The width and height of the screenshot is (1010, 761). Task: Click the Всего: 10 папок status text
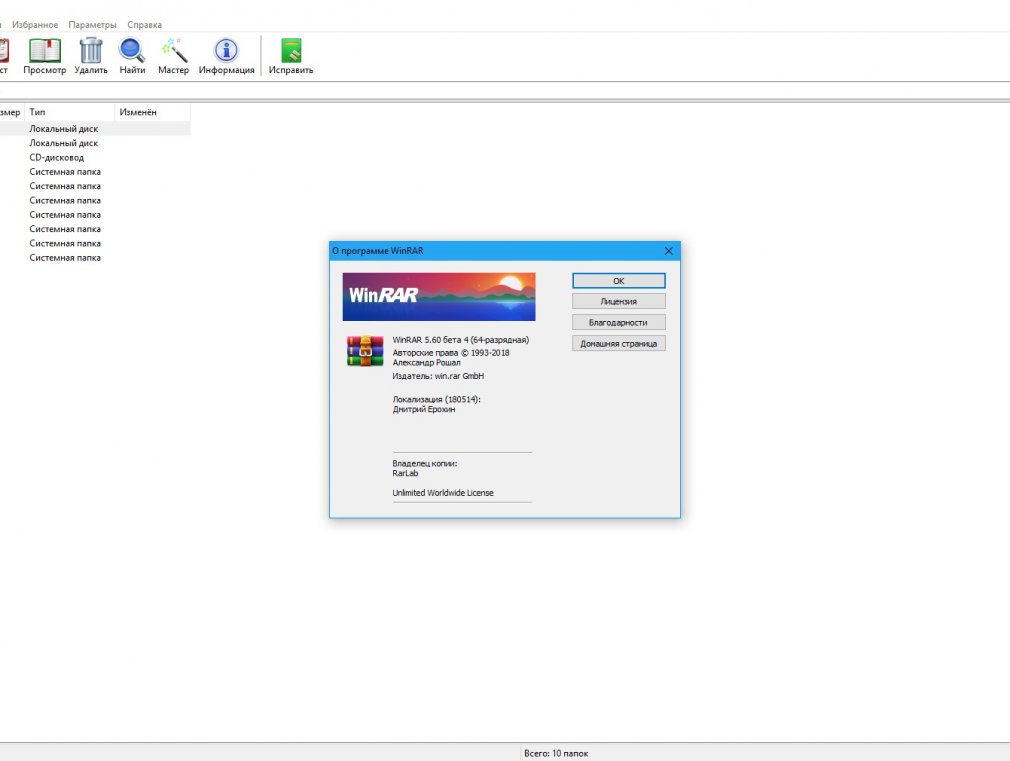(x=556, y=753)
